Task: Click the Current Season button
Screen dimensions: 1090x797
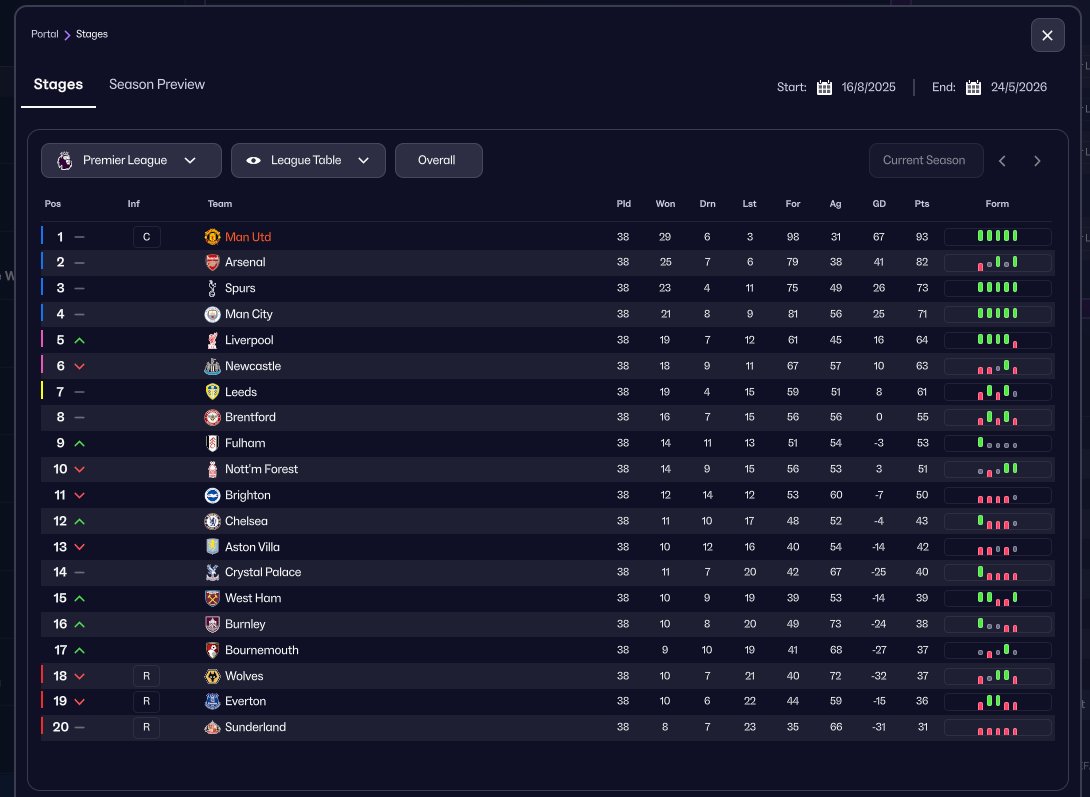Action: click(x=925, y=161)
